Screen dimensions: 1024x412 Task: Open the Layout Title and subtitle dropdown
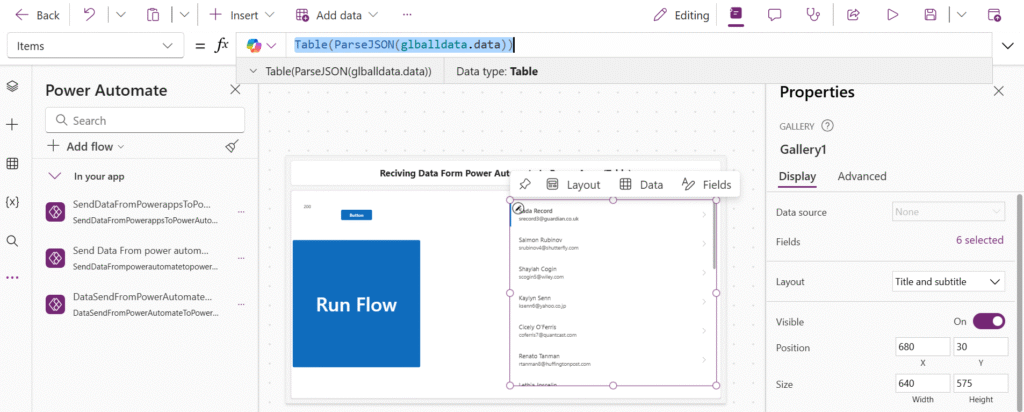948,282
